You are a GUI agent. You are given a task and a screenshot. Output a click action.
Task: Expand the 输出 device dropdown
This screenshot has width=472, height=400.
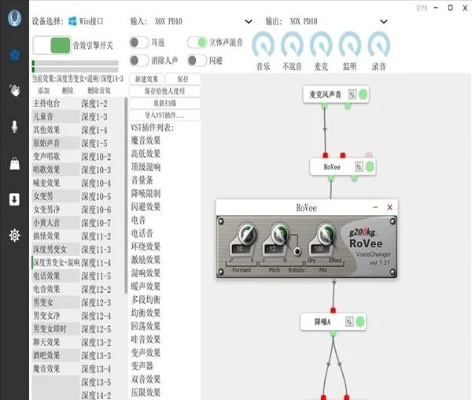point(384,22)
